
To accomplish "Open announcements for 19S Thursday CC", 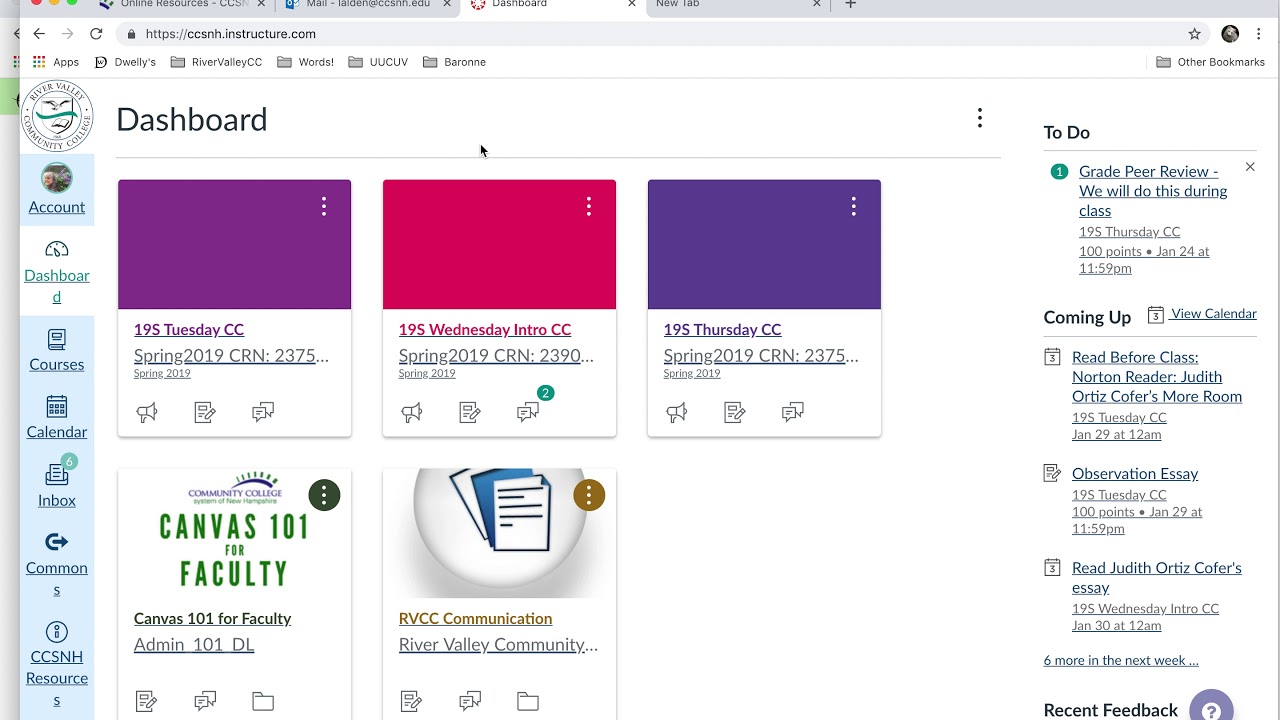I will pyautogui.click(x=677, y=412).
